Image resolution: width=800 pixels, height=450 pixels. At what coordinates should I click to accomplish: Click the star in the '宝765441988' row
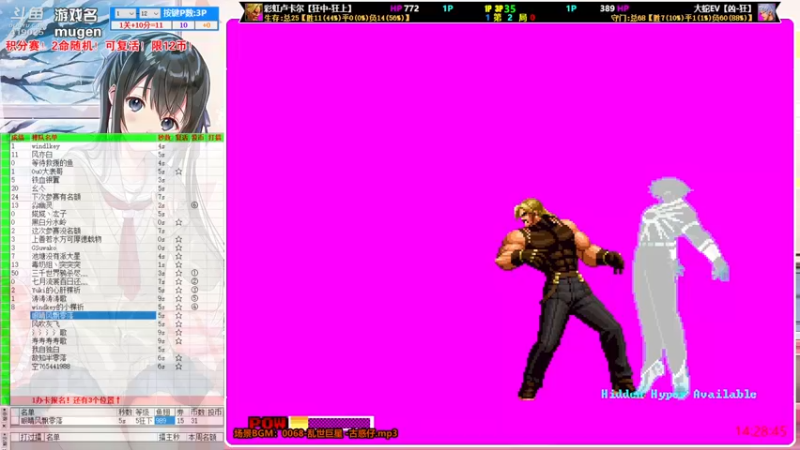179,366
